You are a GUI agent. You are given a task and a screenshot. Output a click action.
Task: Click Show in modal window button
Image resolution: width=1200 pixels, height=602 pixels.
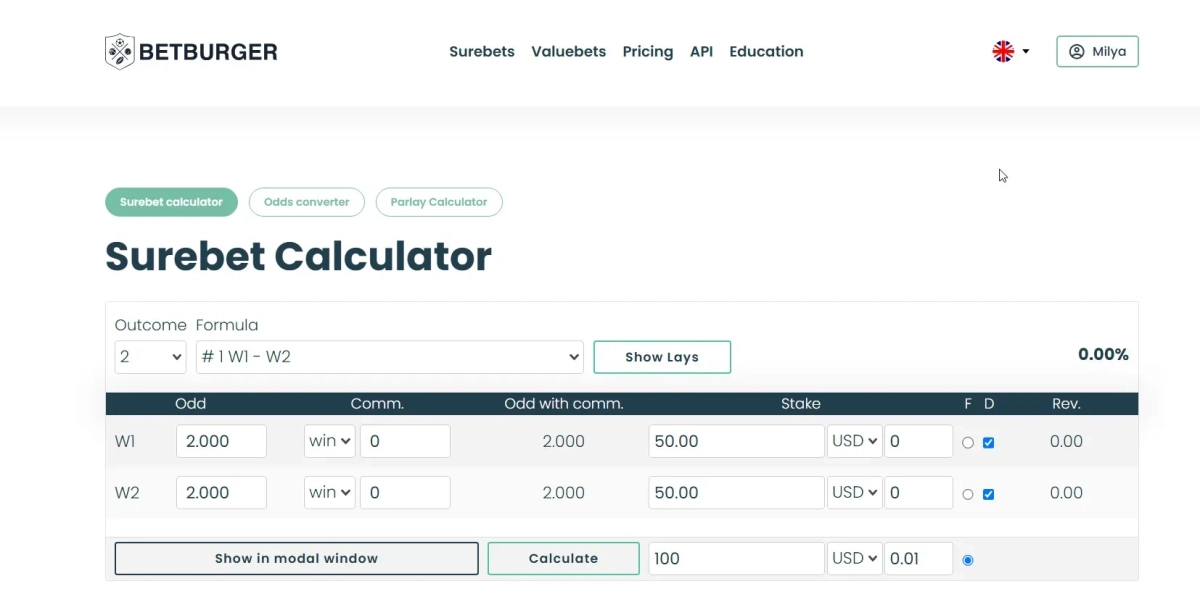point(296,558)
